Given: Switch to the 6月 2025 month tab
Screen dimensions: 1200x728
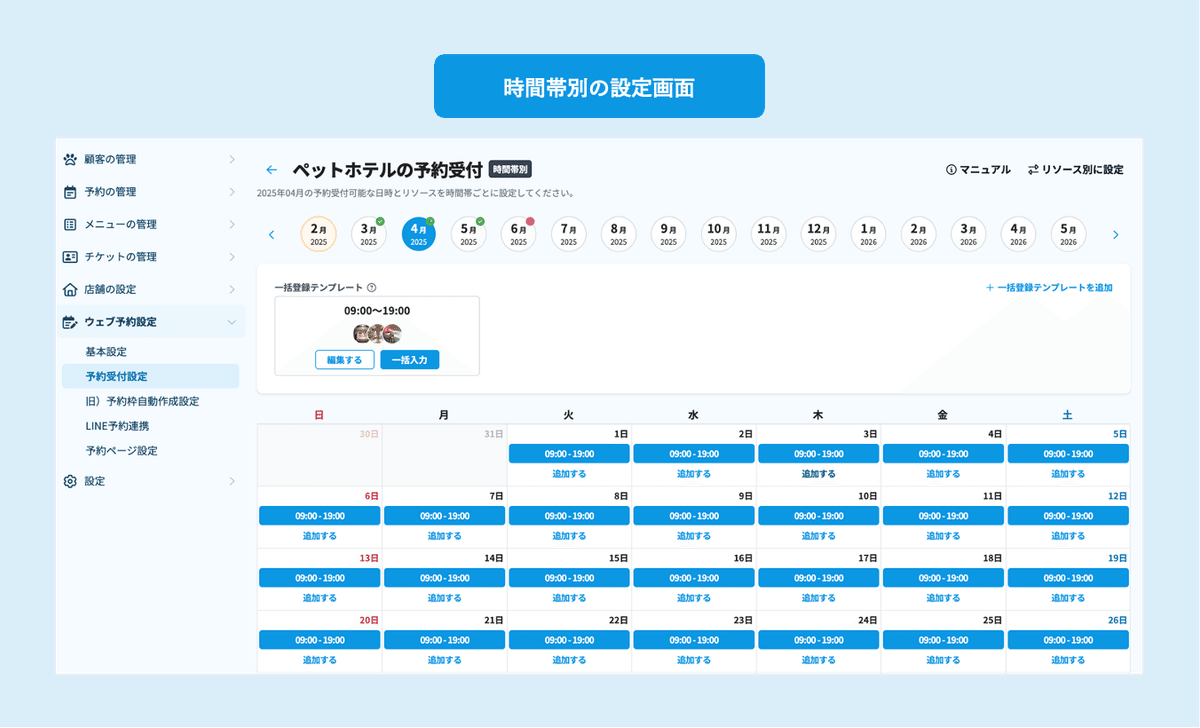Looking at the screenshot, I should click(518, 233).
